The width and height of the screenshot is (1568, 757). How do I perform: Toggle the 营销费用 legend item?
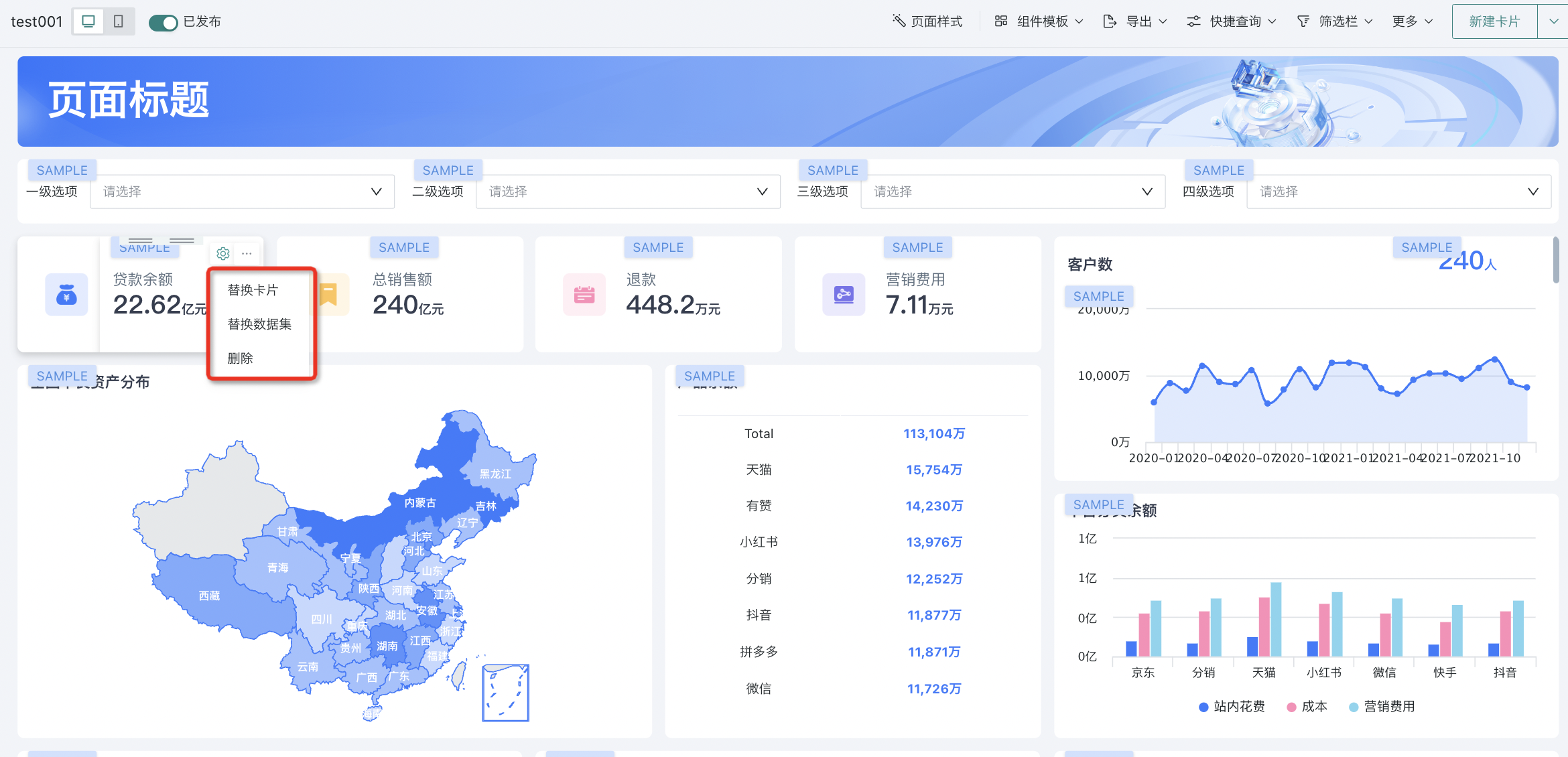(x=1382, y=706)
